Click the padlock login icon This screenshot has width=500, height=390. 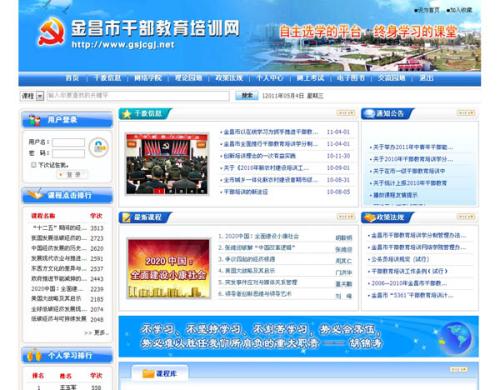pyautogui.click(x=99, y=147)
